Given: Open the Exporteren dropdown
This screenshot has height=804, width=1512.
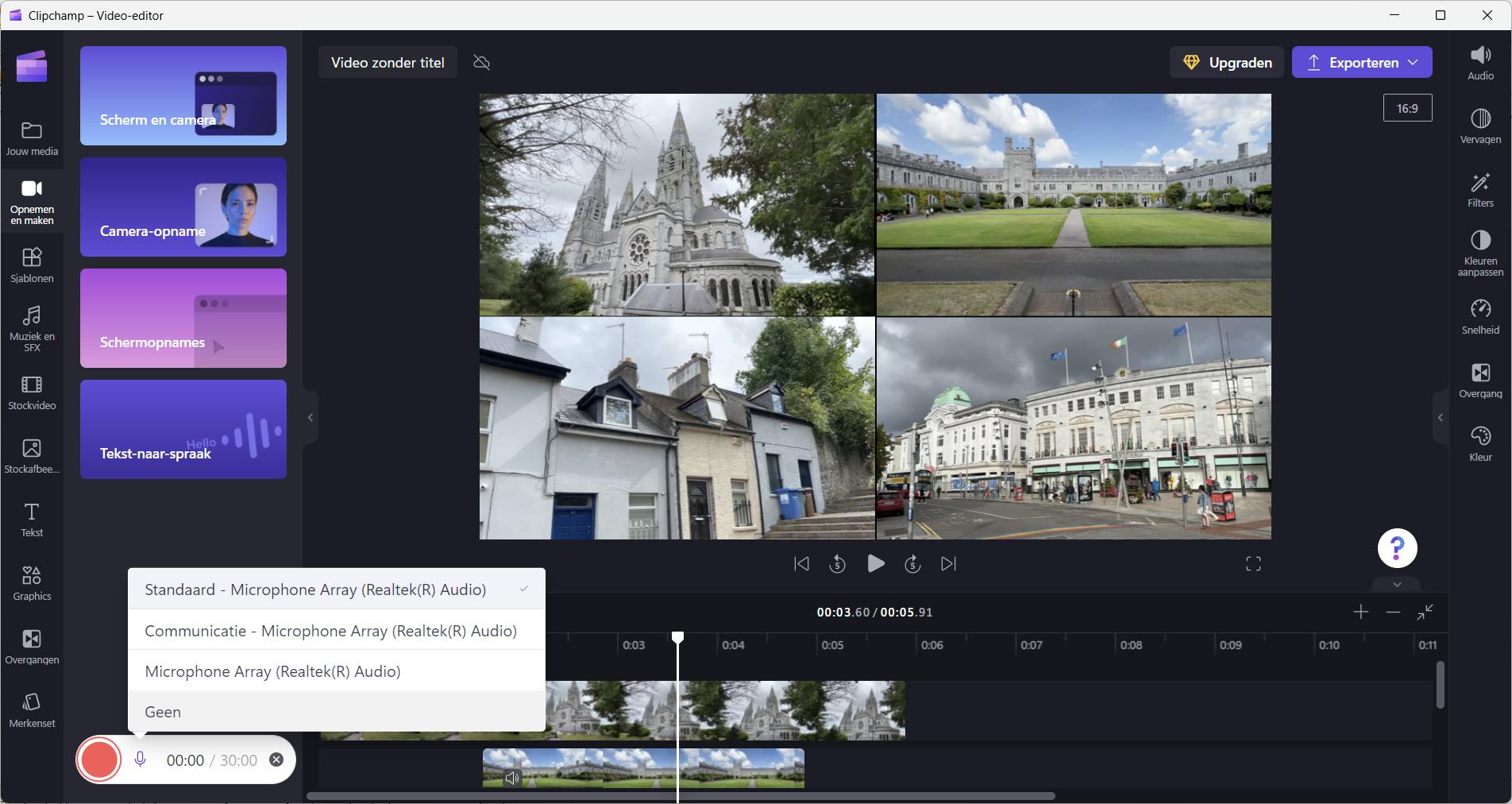Looking at the screenshot, I should pos(1362,62).
